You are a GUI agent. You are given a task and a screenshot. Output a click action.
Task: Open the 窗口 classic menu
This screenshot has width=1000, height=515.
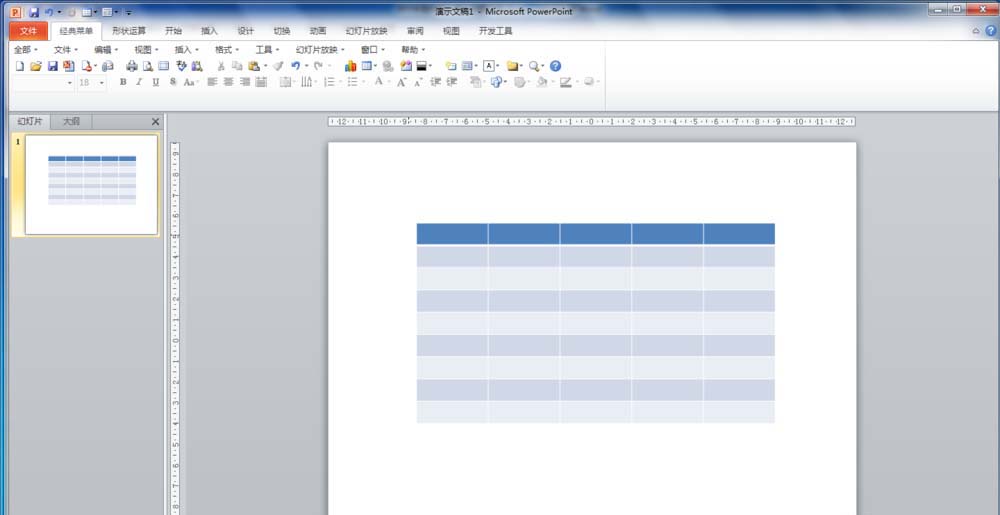pyautogui.click(x=373, y=50)
